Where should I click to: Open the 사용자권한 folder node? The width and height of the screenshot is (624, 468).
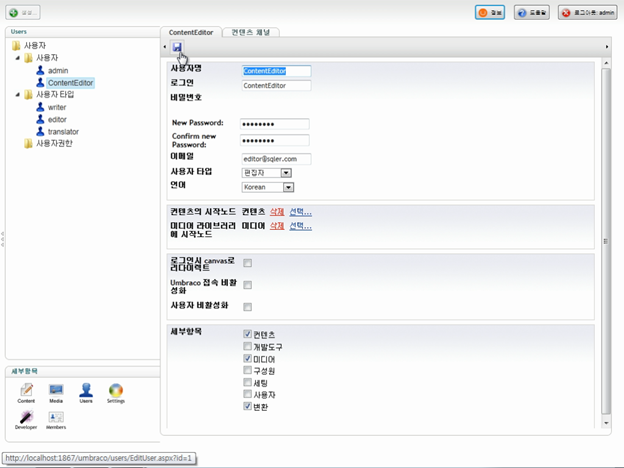tap(54, 143)
